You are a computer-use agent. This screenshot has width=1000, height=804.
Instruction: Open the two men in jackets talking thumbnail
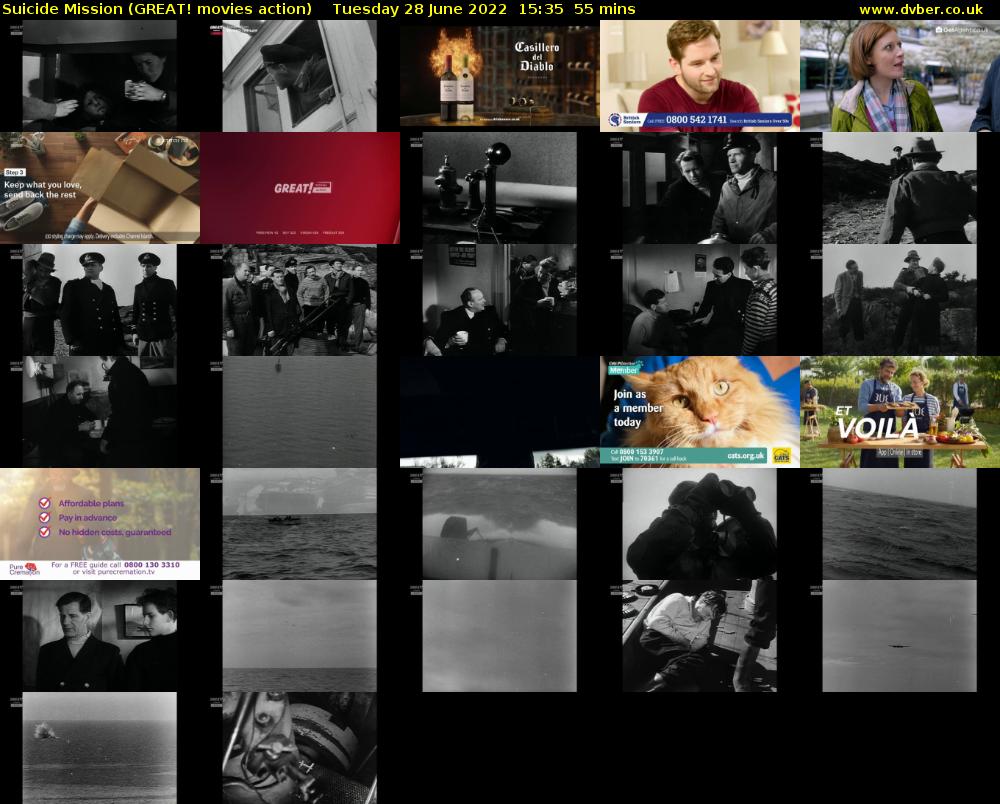point(700,188)
